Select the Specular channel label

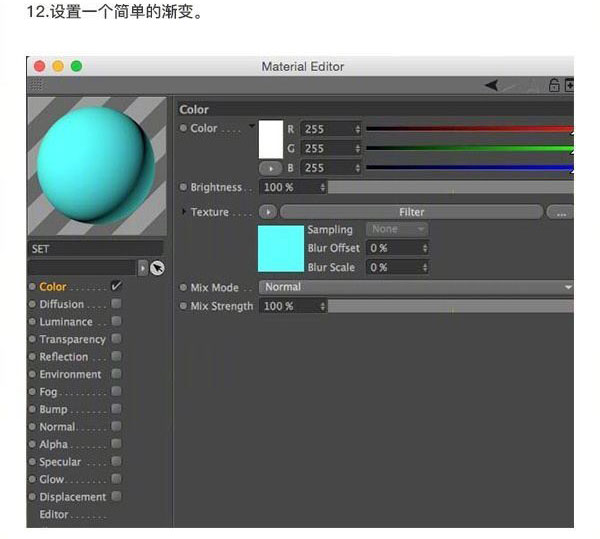coord(60,462)
